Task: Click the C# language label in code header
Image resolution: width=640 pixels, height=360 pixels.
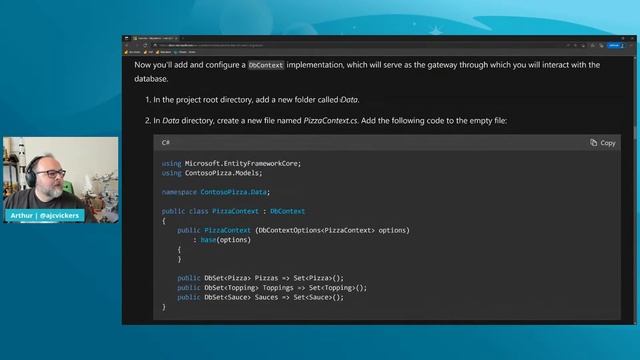Action: pos(165,142)
